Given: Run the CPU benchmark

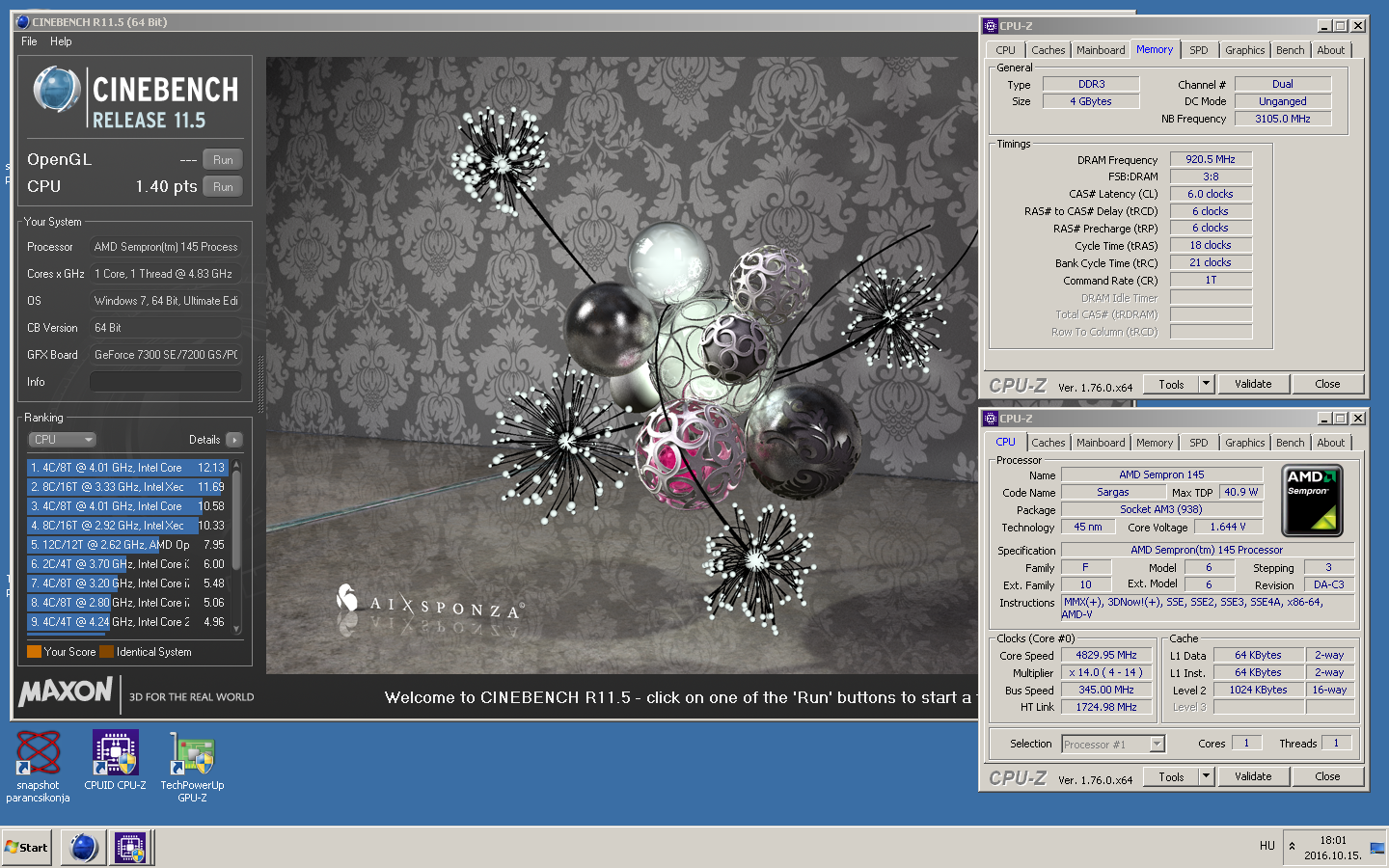Looking at the screenshot, I should click(223, 187).
